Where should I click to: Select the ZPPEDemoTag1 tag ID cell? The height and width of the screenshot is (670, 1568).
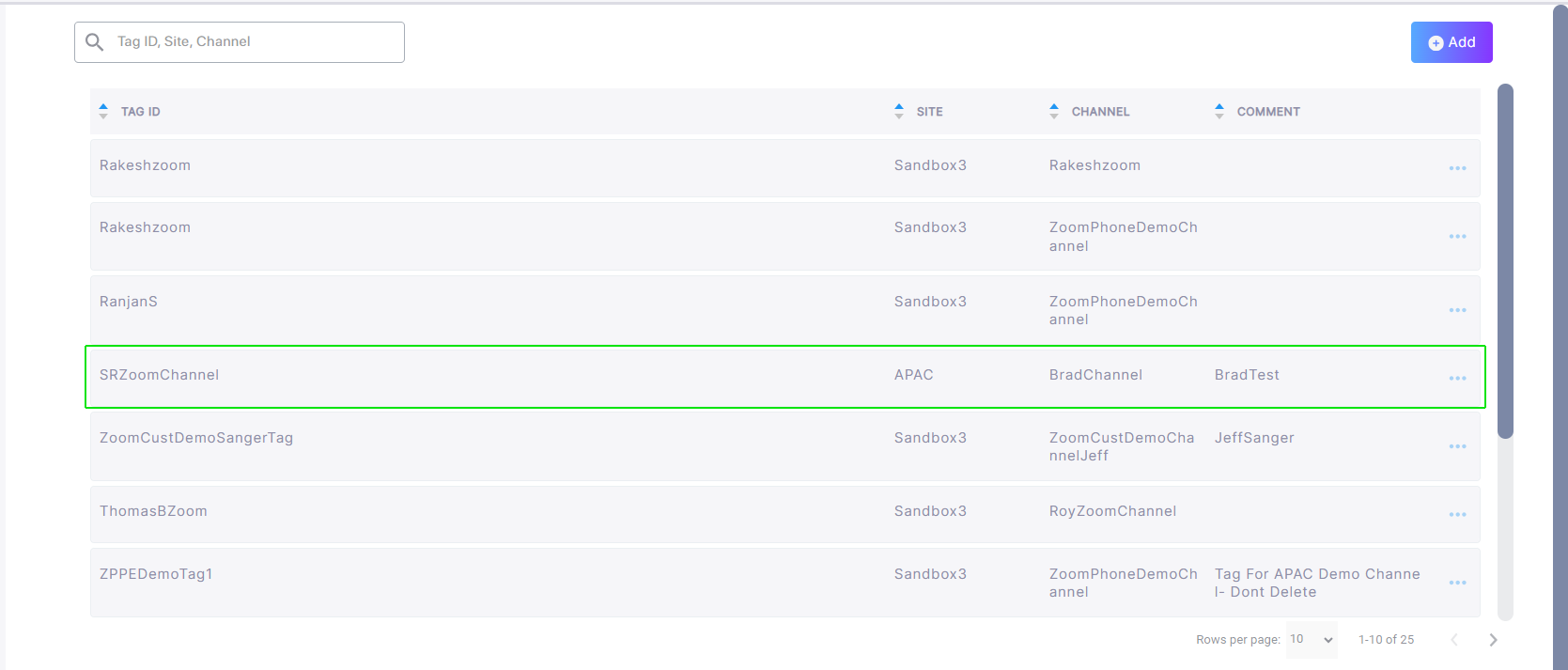coord(156,574)
